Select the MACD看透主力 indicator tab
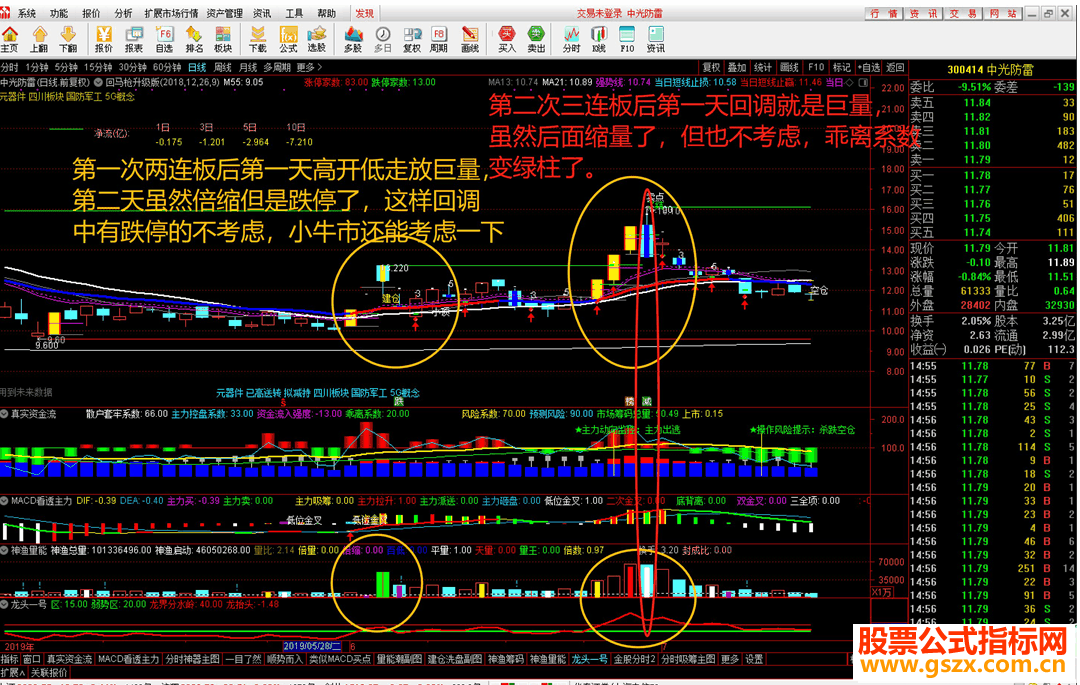The height and width of the screenshot is (685, 1080). tap(128, 660)
